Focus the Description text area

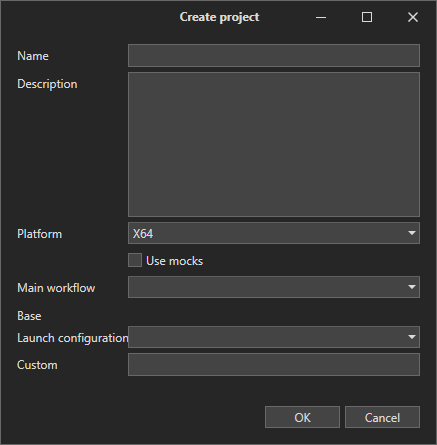pos(274,144)
